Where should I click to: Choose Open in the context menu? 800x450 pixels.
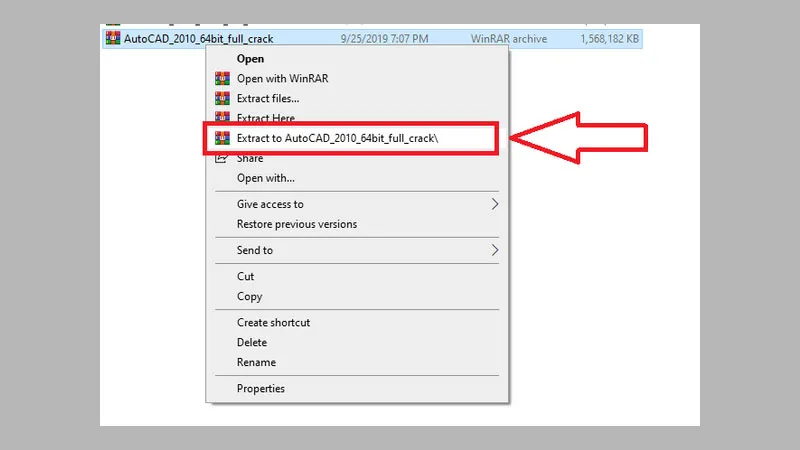(250, 59)
